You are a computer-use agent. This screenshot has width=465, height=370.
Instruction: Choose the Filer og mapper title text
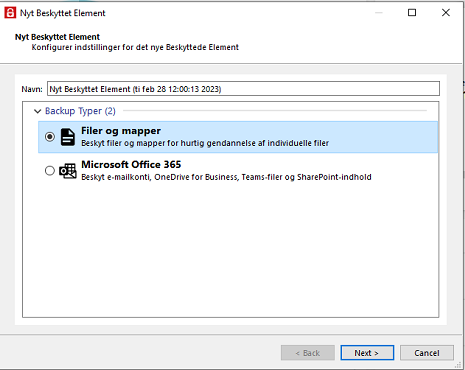click(x=121, y=131)
